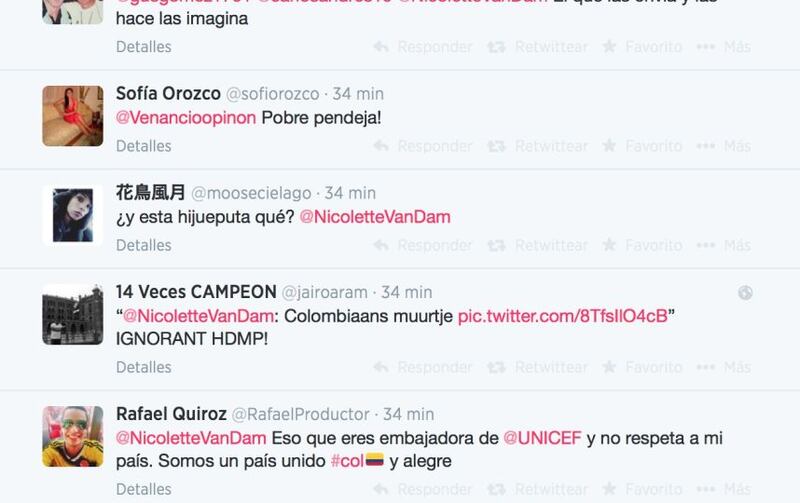Image resolution: width=800 pixels, height=503 pixels.
Task: Reply to Sofía Orozco's tweet
Action: [423, 146]
